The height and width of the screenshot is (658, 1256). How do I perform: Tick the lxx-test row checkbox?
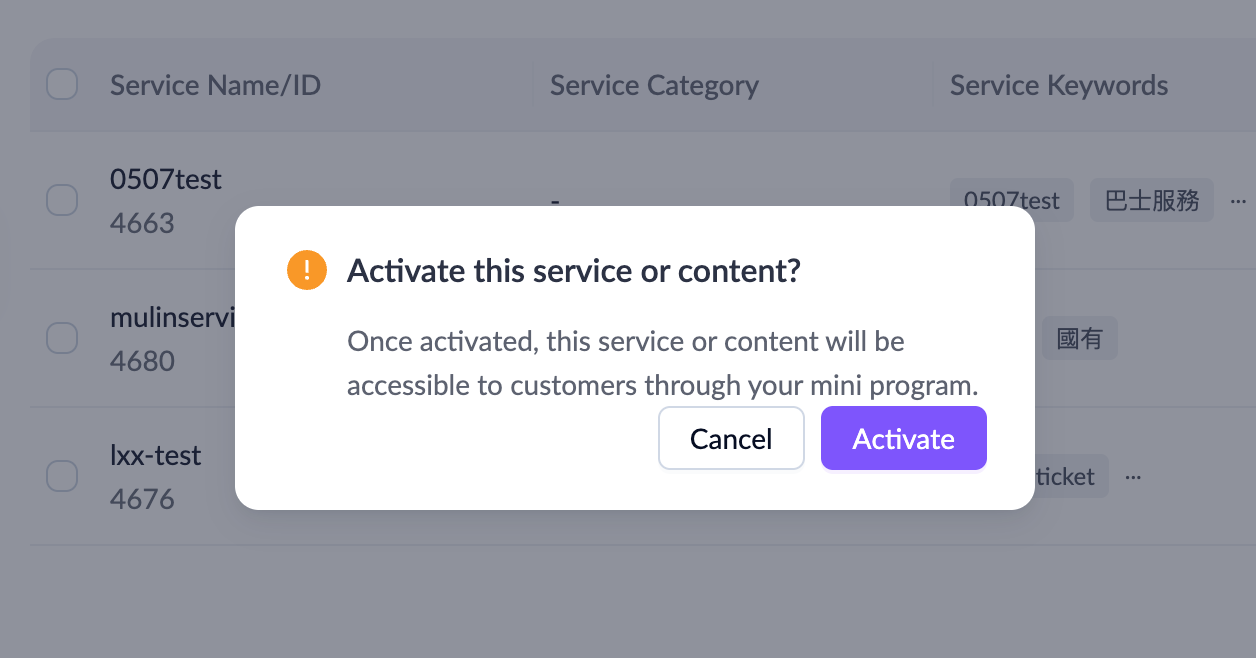point(62,476)
